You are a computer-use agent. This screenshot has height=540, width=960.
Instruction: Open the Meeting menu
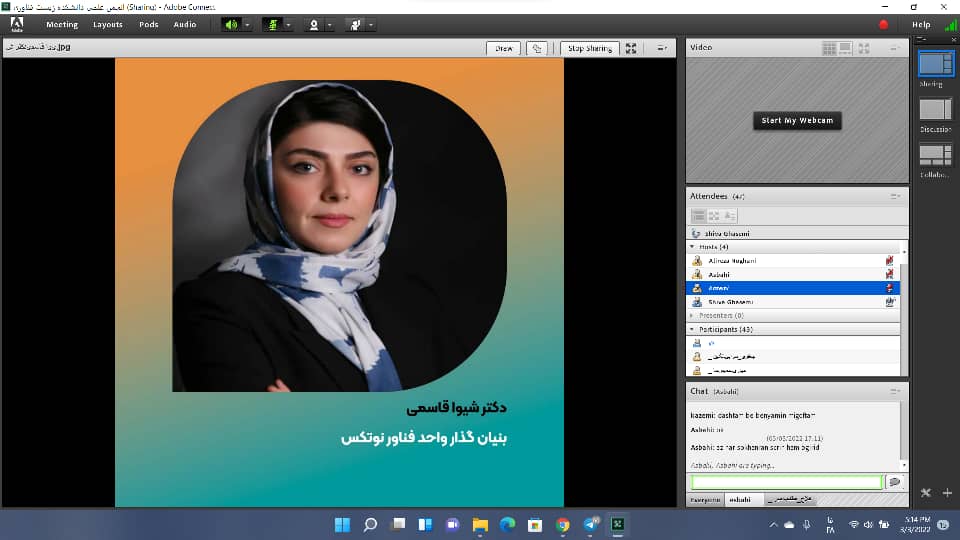[x=62, y=24]
